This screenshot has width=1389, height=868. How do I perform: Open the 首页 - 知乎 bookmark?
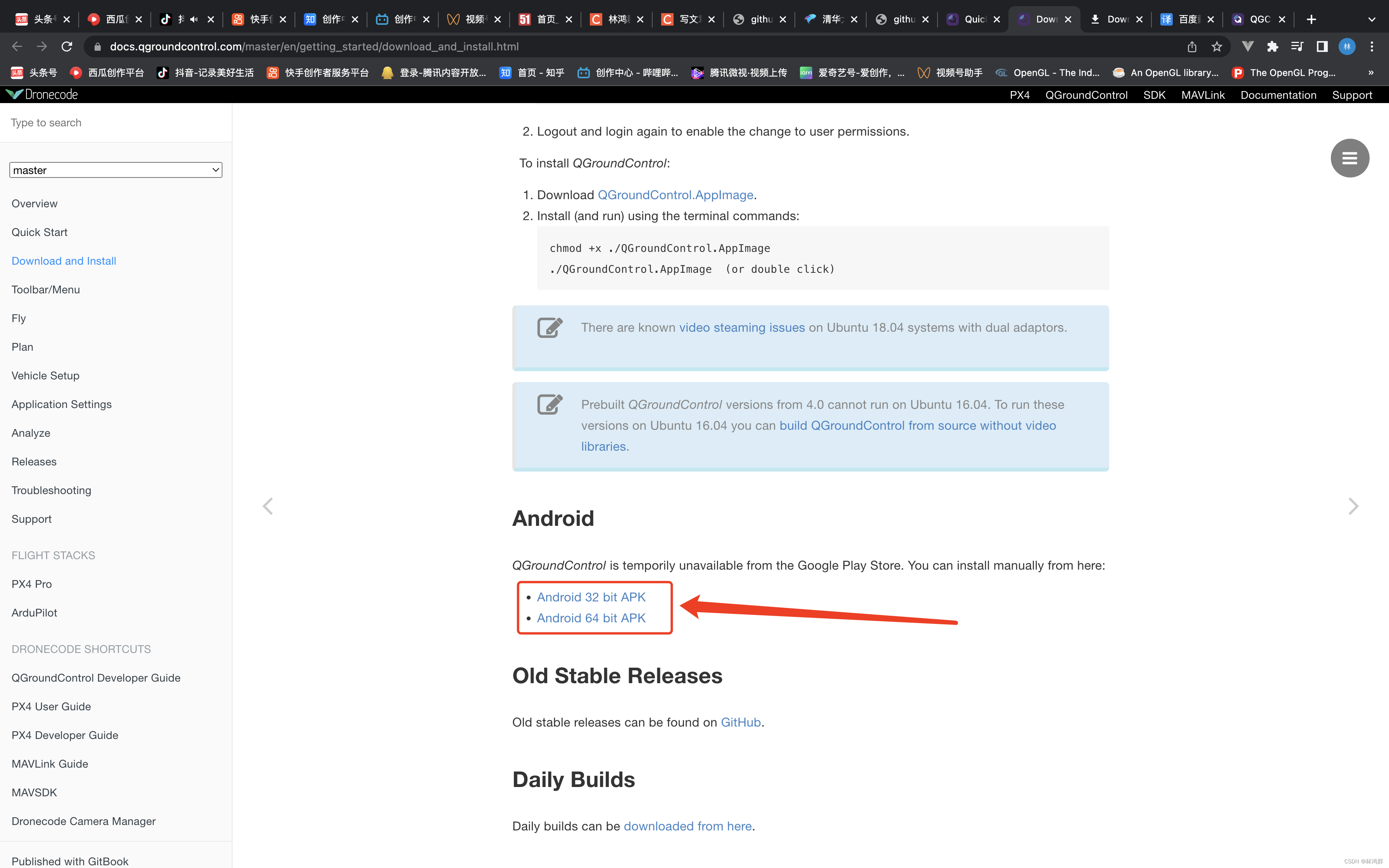532,73
